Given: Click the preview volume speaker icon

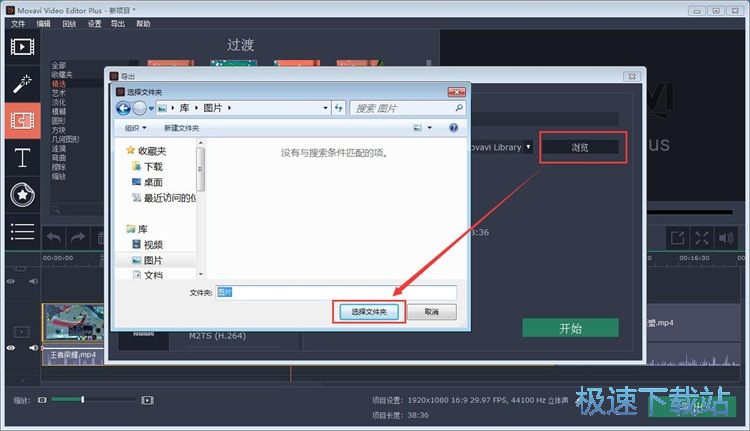Looking at the screenshot, I should [x=726, y=238].
